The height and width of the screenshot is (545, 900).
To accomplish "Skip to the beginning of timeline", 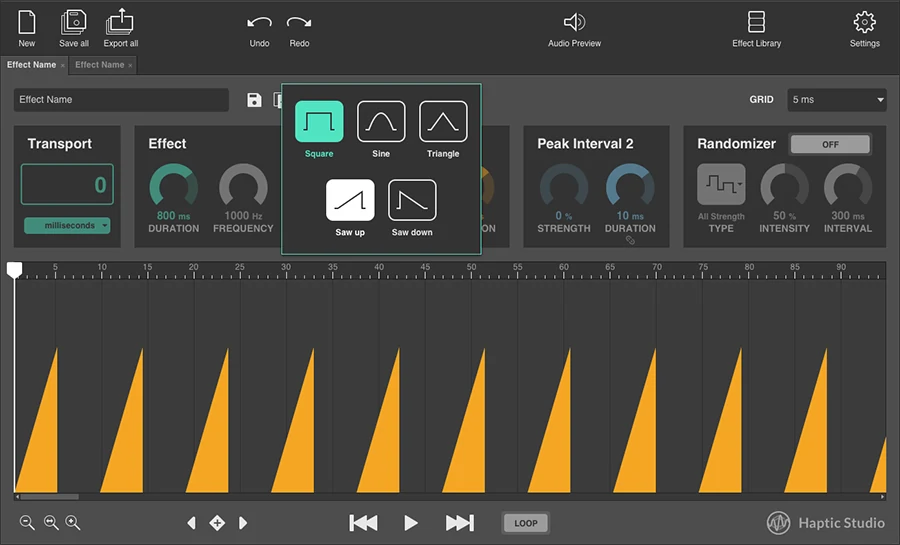I will coord(363,523).
